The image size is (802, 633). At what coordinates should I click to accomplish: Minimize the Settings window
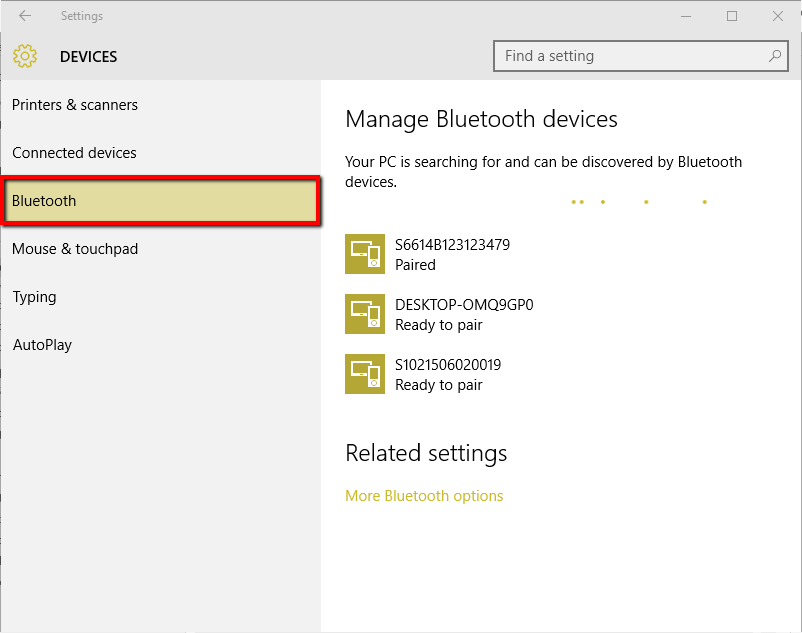click(686, 16)
